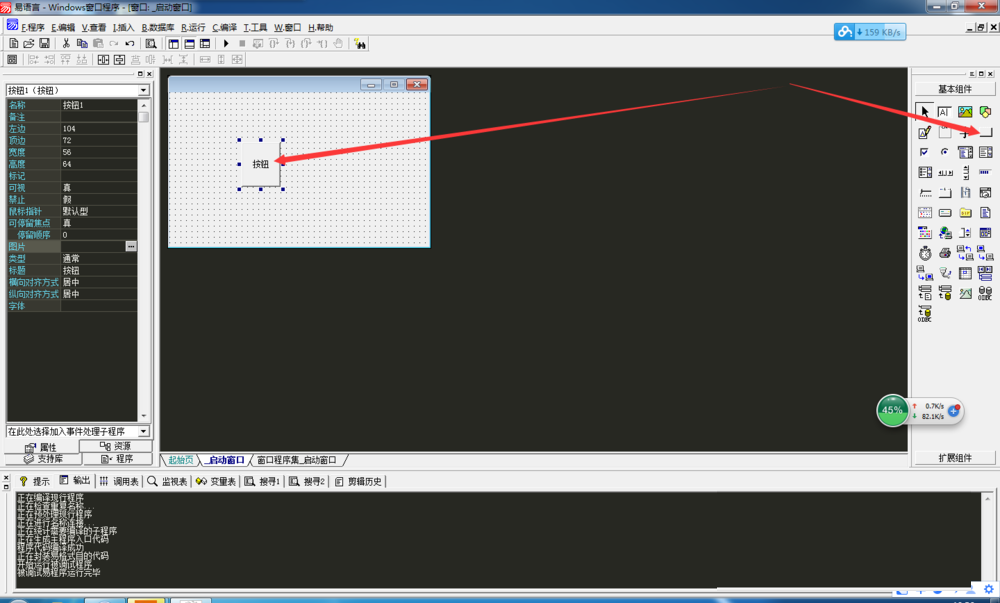Open the V.查看 menu
Viewport: 1000px width, 603px height.
tap(94, 27)
